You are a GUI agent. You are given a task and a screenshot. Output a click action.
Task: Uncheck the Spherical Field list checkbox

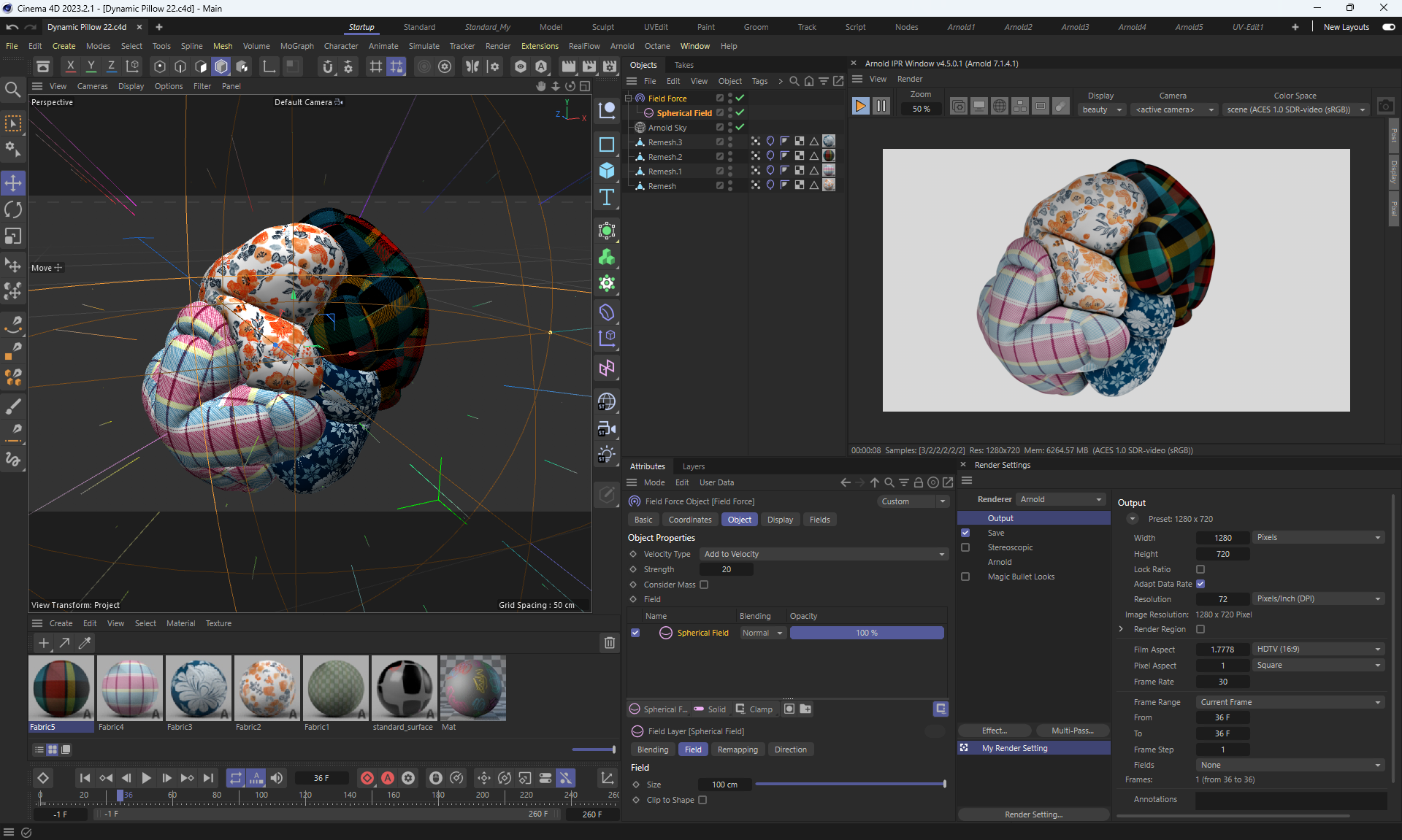point(635,633)
